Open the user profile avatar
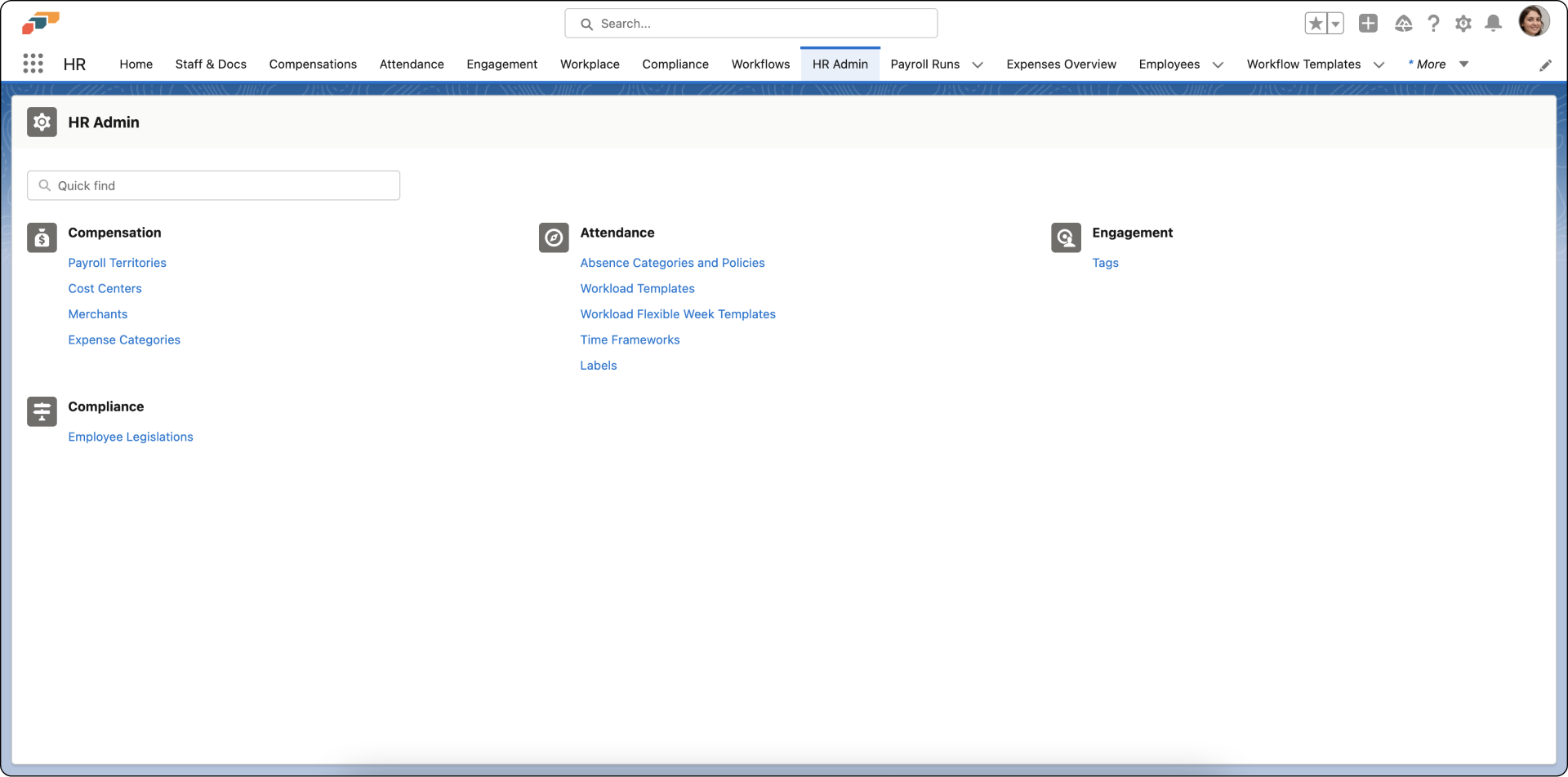Screen dimensions: 1568x777 (1533, 21)
